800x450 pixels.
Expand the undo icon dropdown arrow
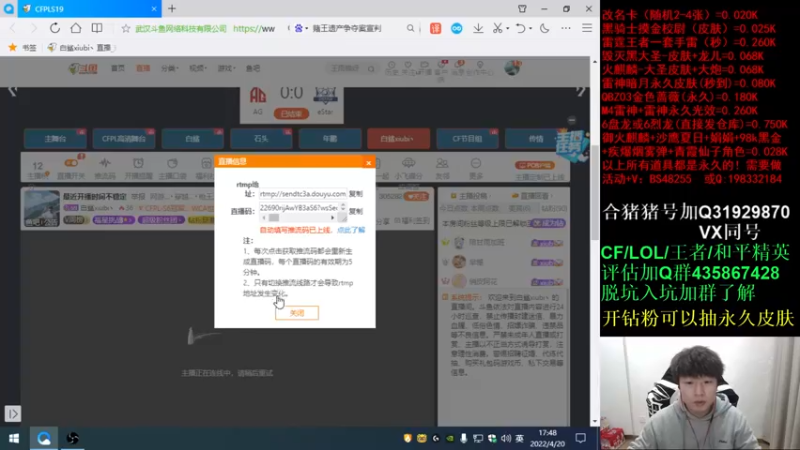coord(531,29)
